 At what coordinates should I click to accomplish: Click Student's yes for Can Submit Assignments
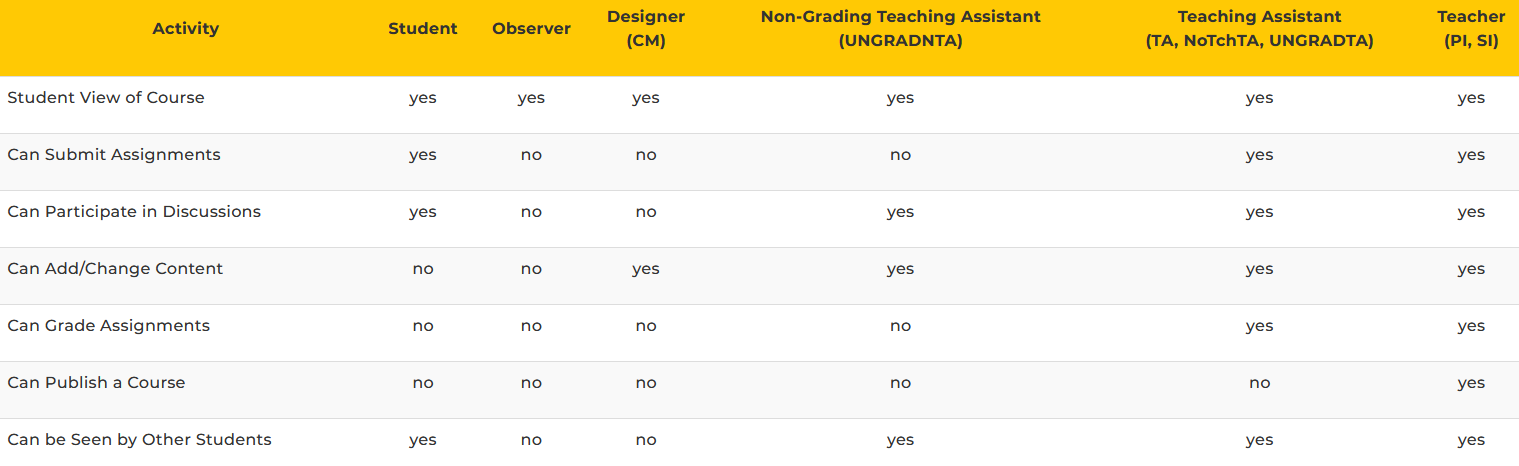coord(423,155)
